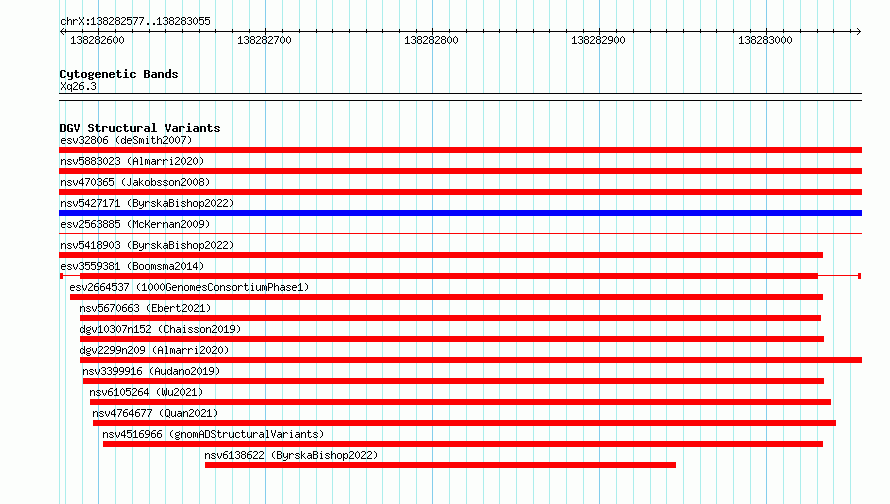Click the red bar under nsv5883023
Screen dimensions: 890x504
(460, 171)
